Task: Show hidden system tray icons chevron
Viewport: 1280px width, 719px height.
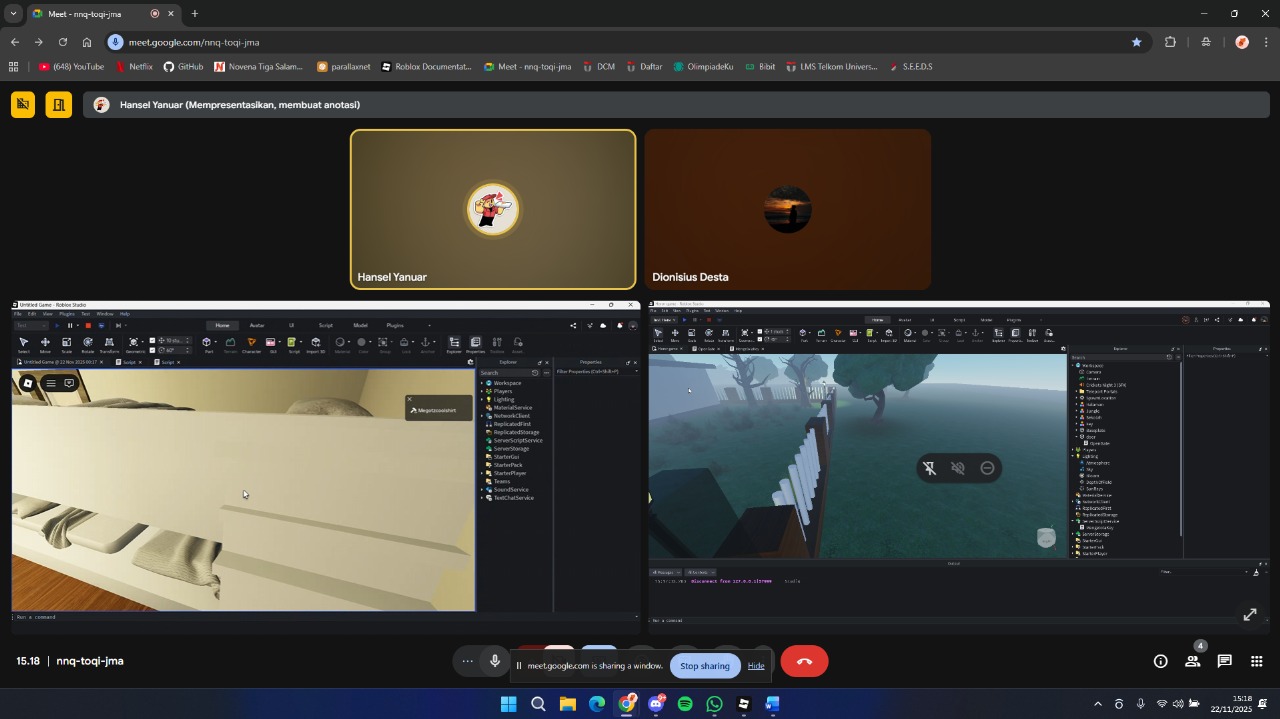Action: [1097, 704]
